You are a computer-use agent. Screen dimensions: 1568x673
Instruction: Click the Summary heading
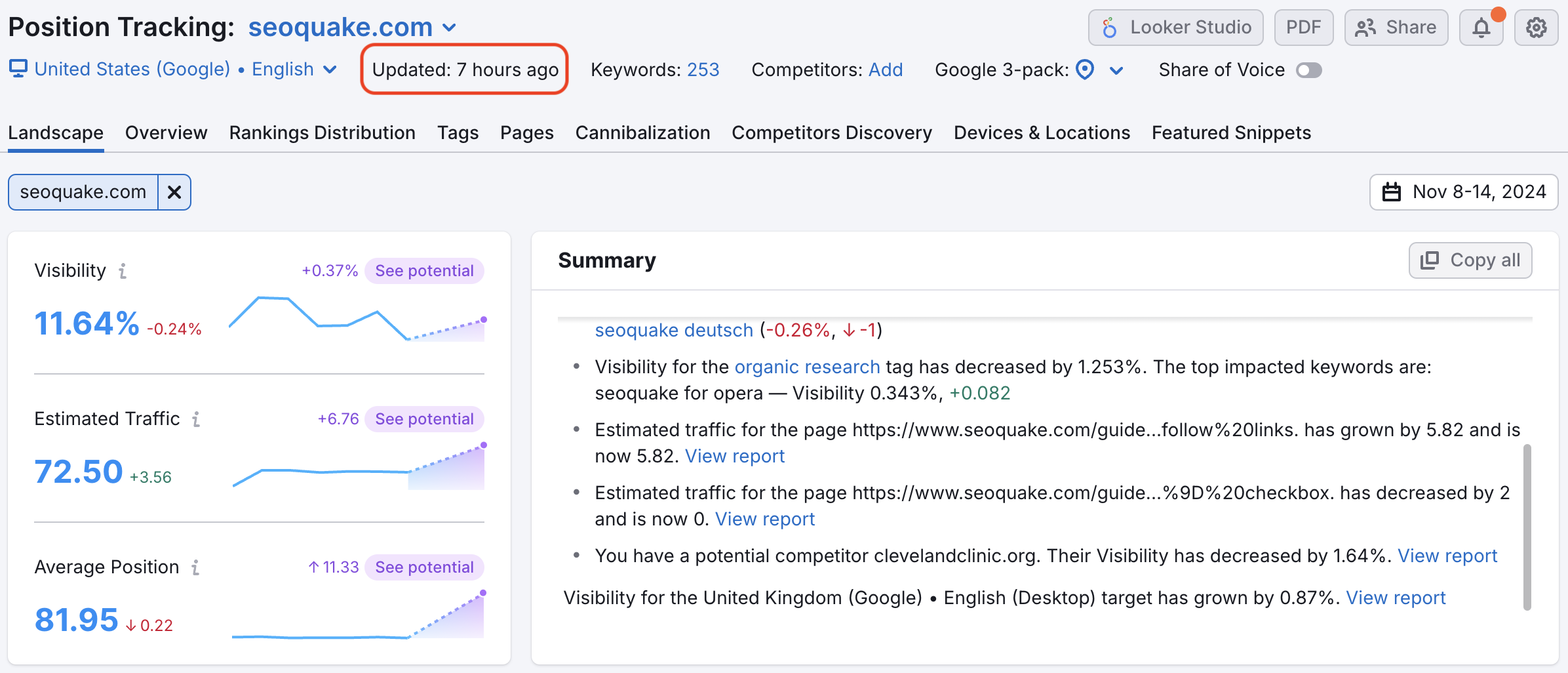click(607, 260)
